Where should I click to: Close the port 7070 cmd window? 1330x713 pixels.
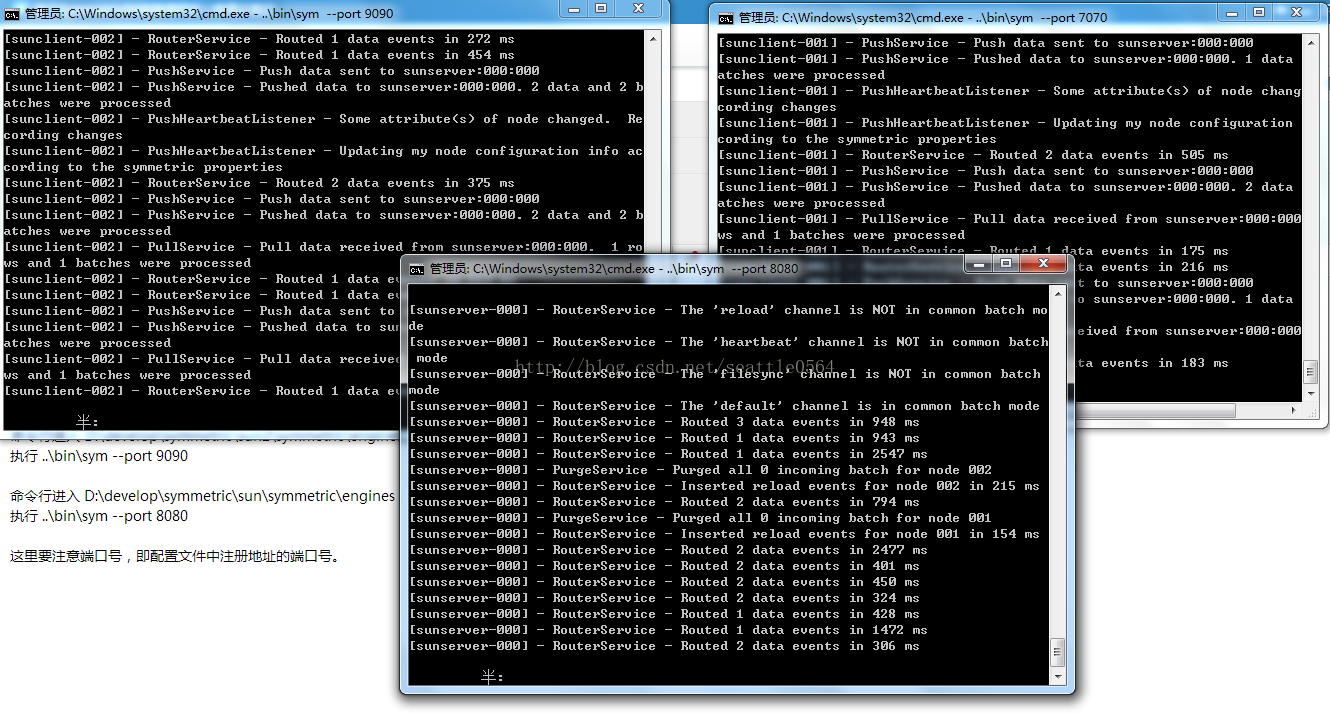1298,12
